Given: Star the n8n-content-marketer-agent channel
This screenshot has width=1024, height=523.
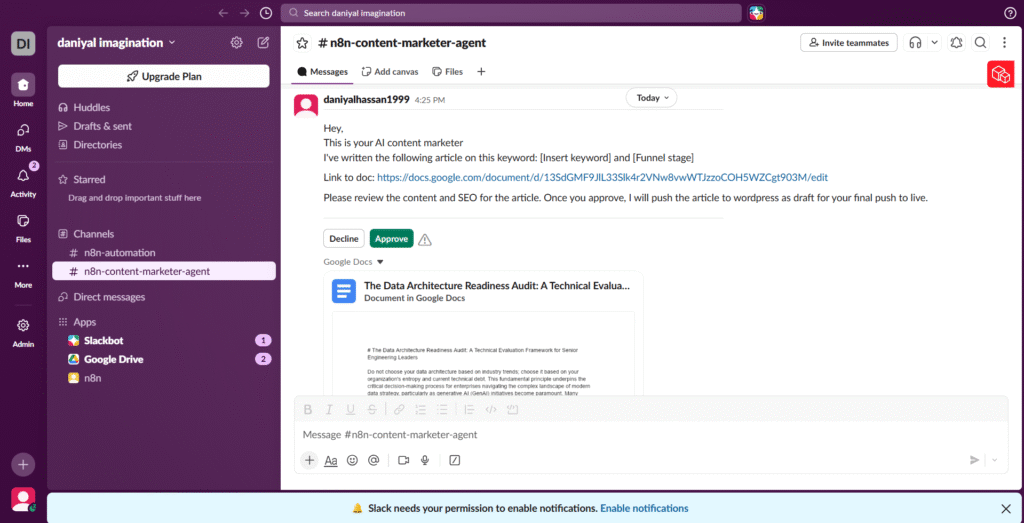Looking at the screenshot, I should click(301, 43).
